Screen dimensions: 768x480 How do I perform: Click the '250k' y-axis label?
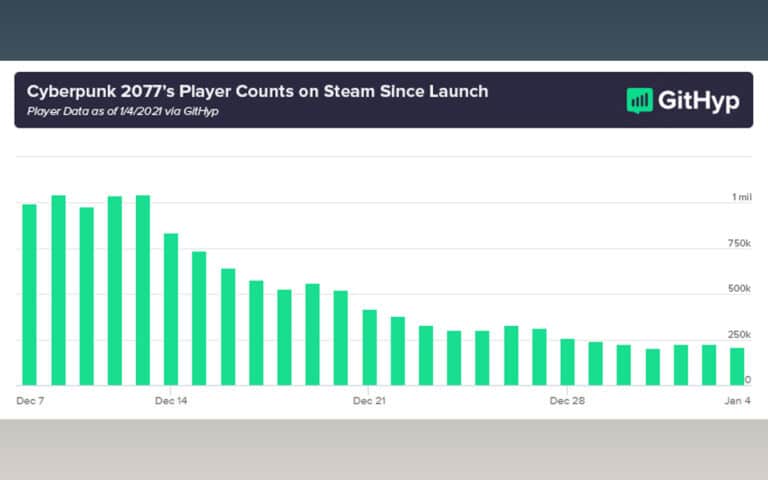(x=739, y=334)
